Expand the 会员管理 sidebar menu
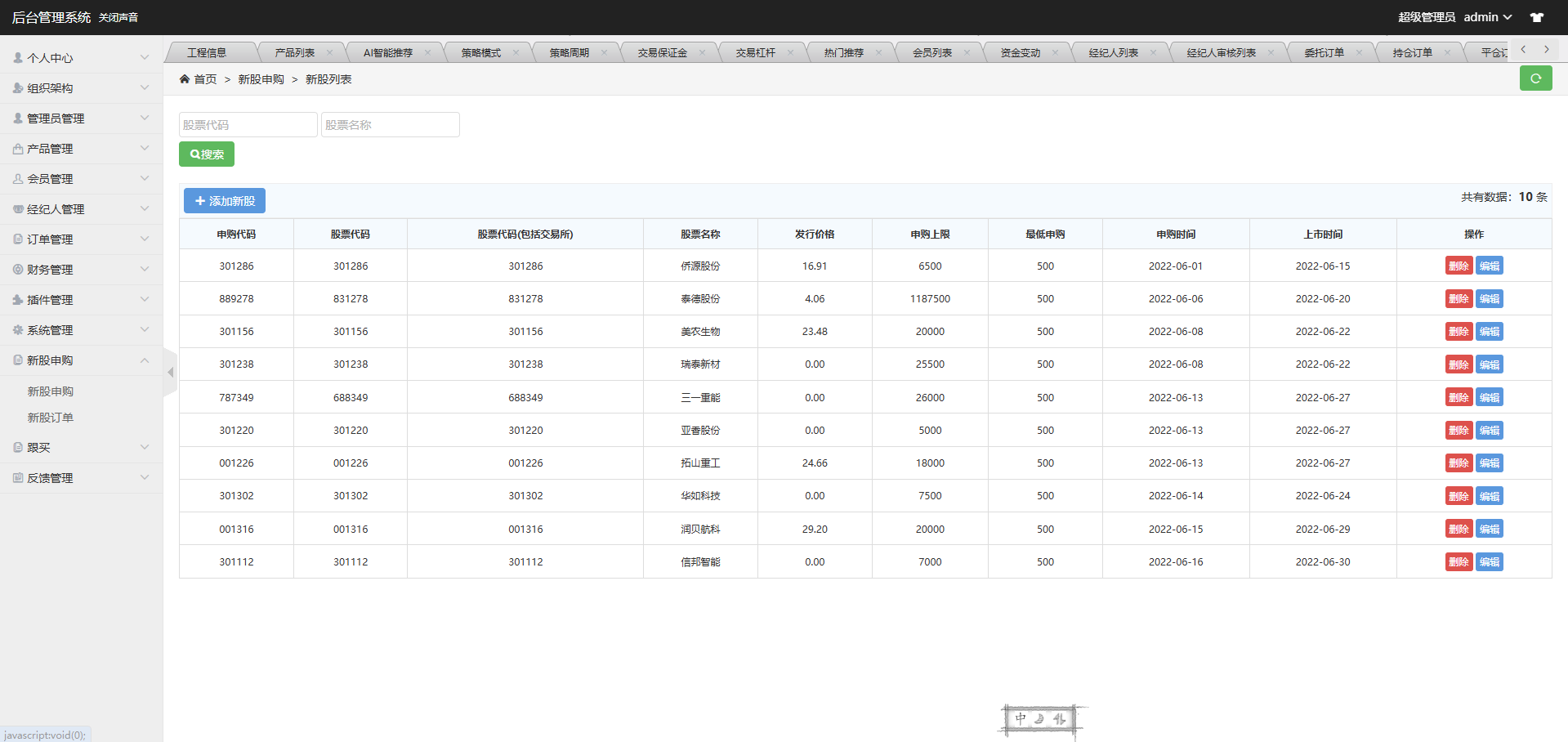This screenshot has height=742, width=1568. [x=81, y=179]
